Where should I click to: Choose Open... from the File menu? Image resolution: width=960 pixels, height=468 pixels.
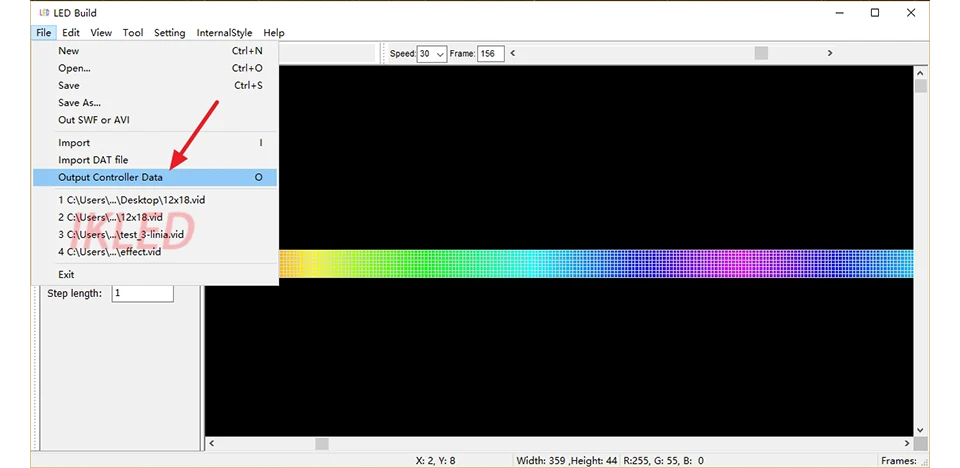(x=156, y=68)
